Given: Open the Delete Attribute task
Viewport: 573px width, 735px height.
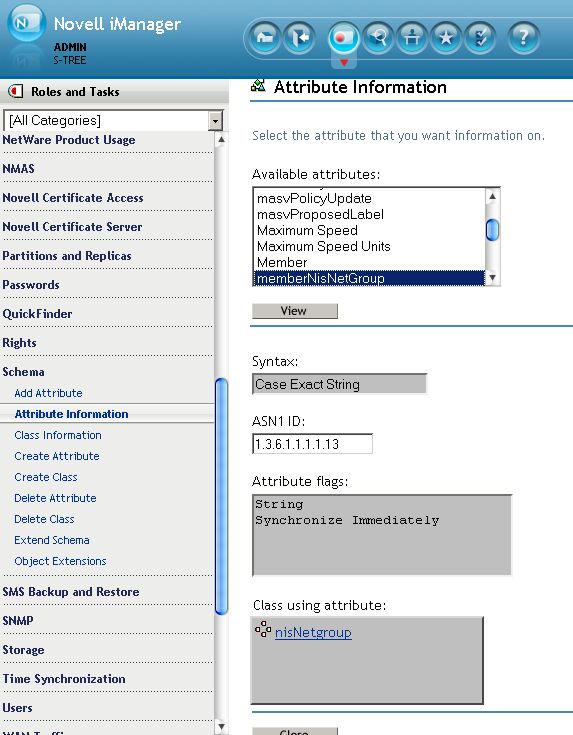Looking at the screenshot, I should [55, 498].
